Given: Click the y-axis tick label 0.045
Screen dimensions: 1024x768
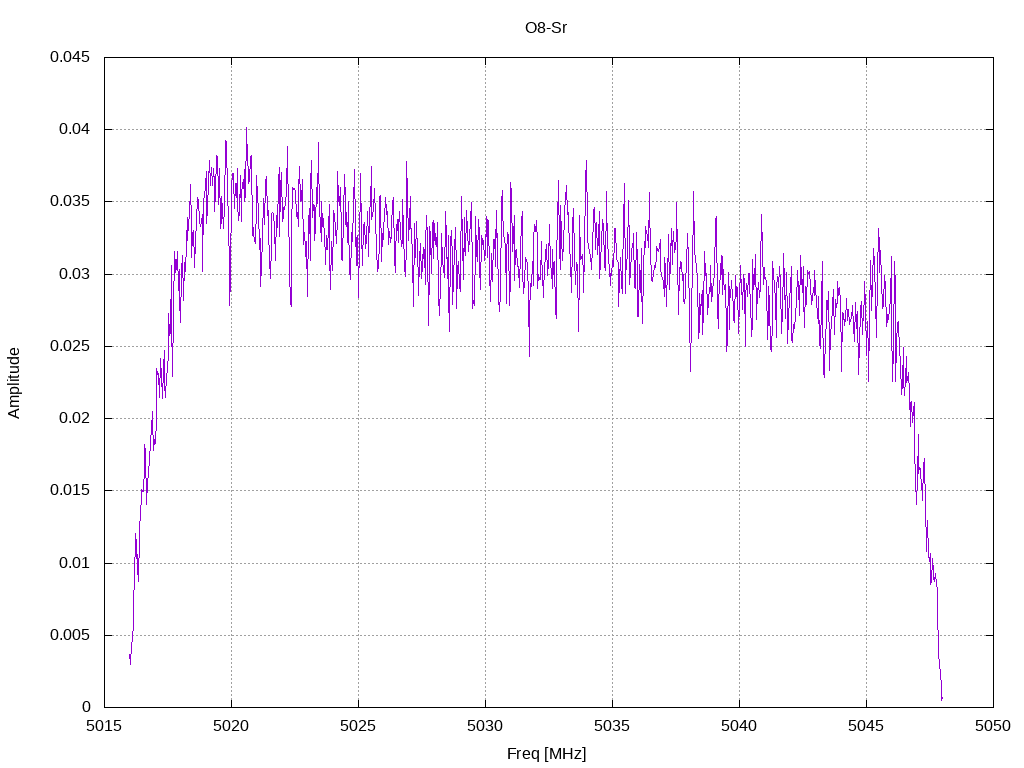Looking at the screenshot, I should (70, 57).
